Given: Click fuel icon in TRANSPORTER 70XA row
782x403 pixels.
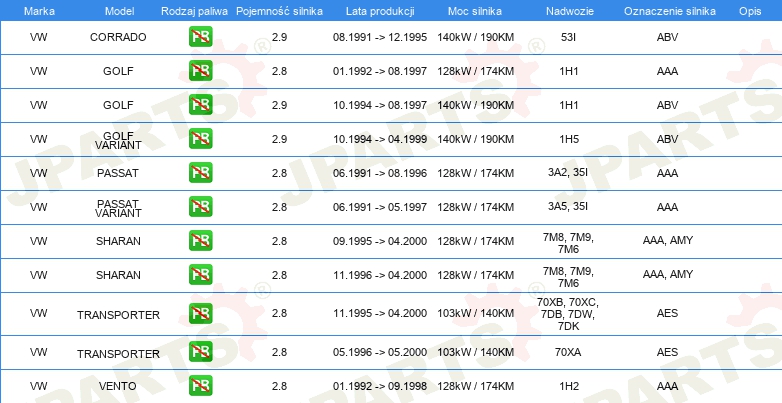Looking at the screenshot, I should (200, 352).
